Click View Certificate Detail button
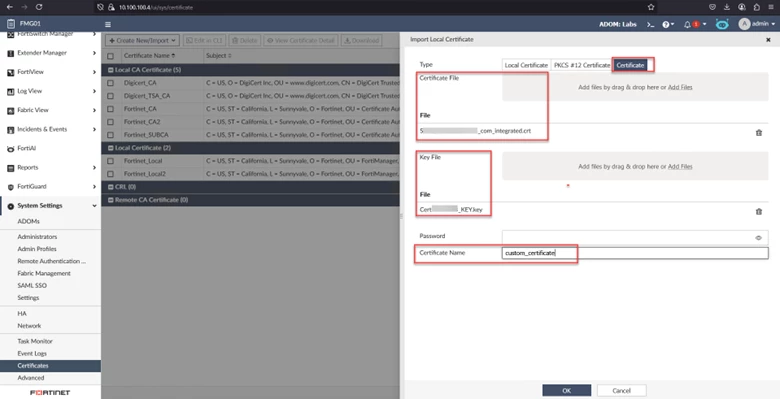 (301, 40)
